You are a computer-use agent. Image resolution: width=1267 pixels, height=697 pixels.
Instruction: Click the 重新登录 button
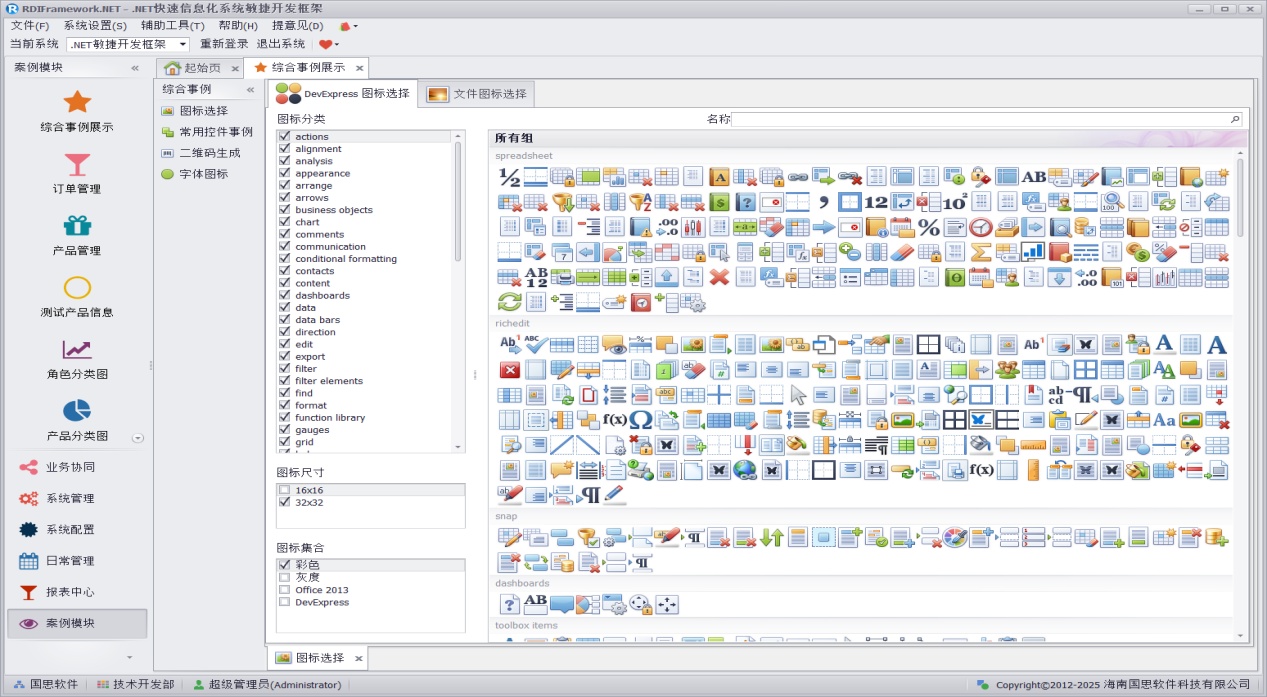(x=224, y=44)
